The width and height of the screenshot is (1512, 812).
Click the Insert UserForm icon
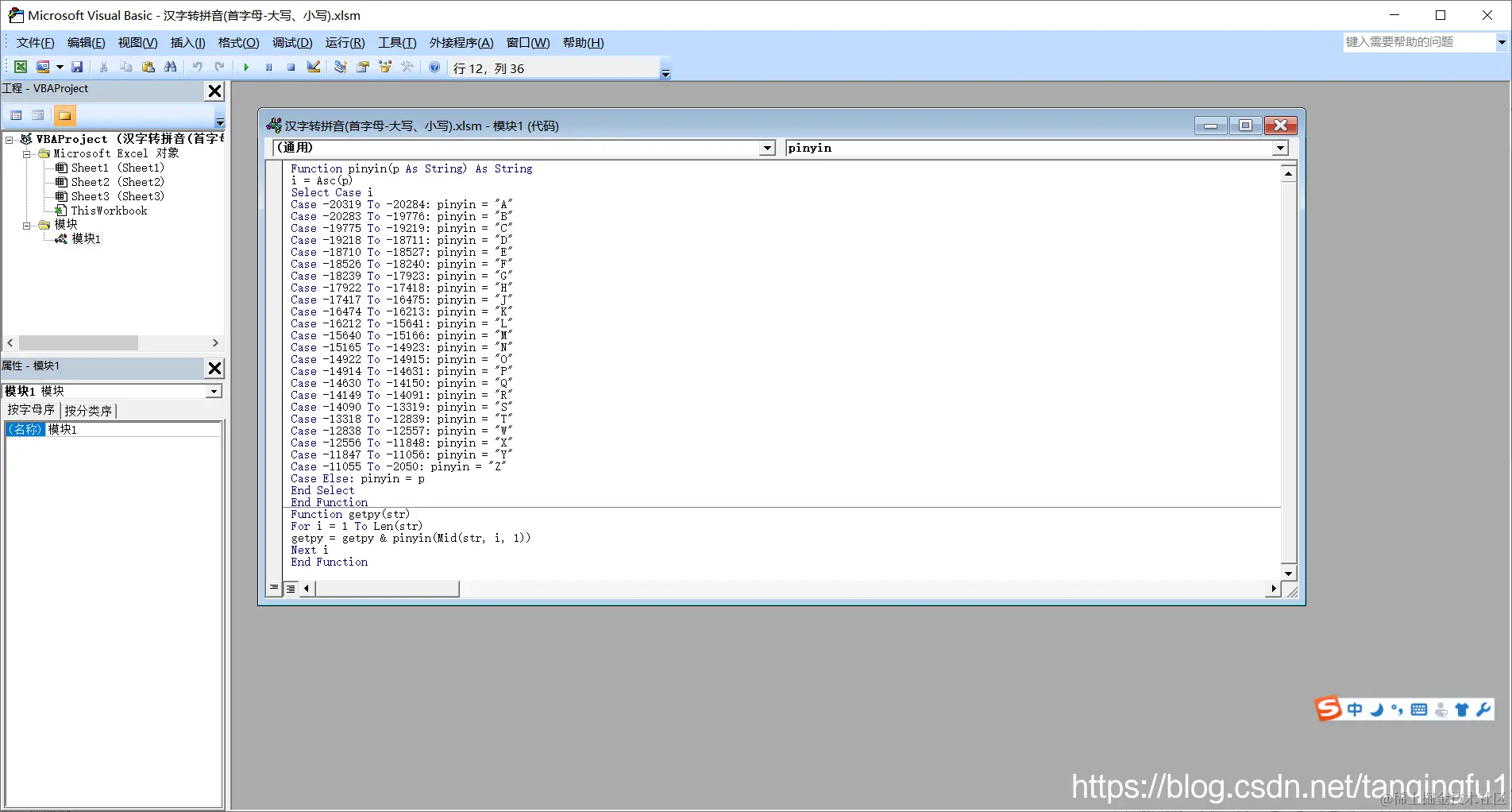tap(43, 68)
